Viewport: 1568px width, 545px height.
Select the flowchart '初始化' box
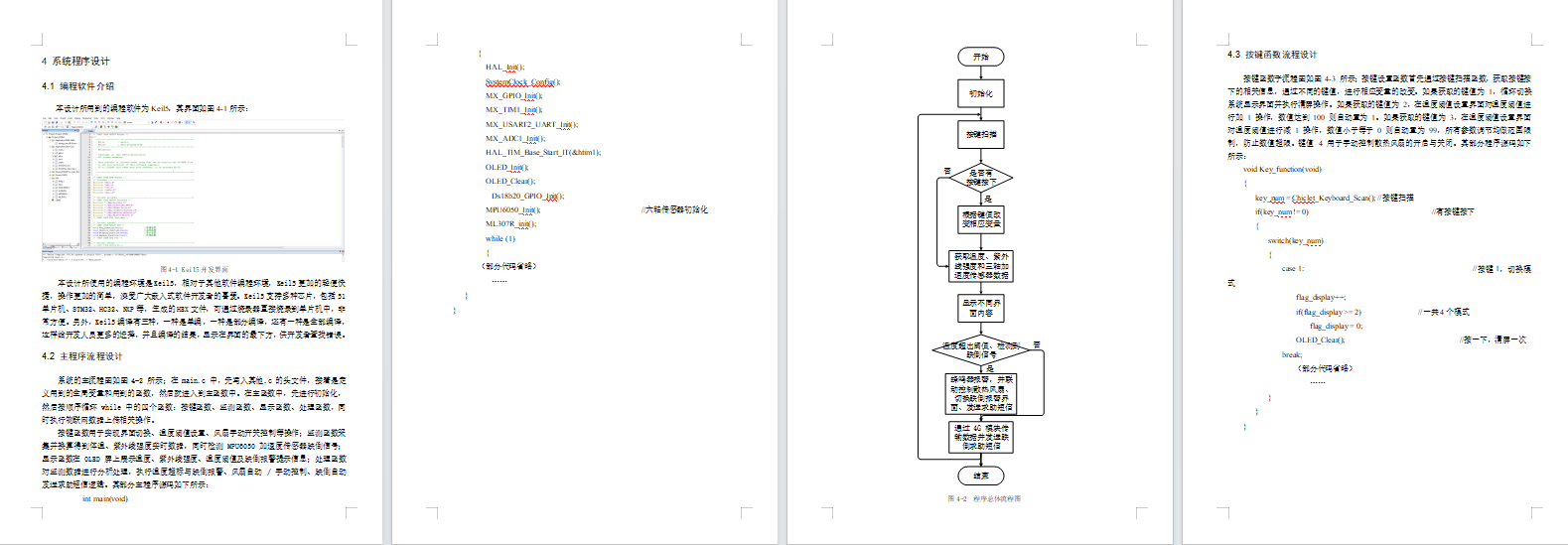tap(981, 93)
